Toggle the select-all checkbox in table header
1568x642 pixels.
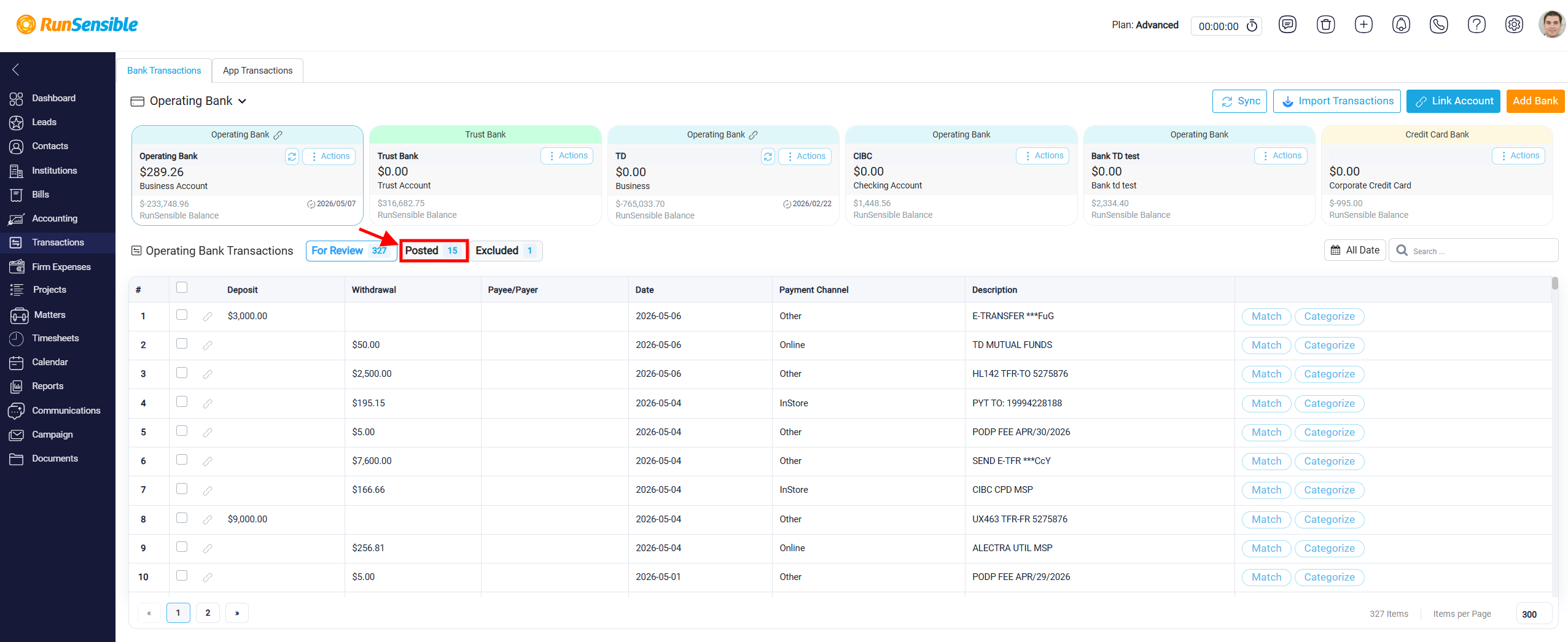(182, 287)
